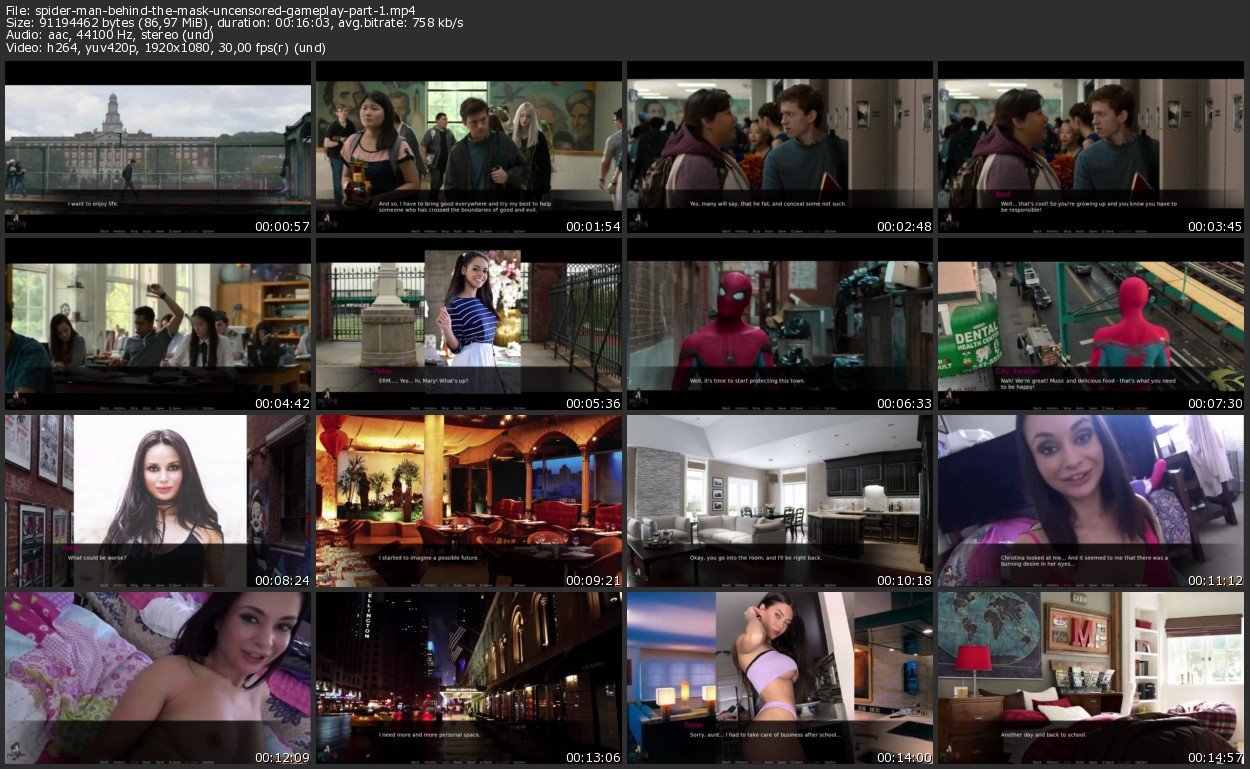Click the Back menu item in first thumbnail
This screenshot has width=1250, height=769.
[104, 231]
